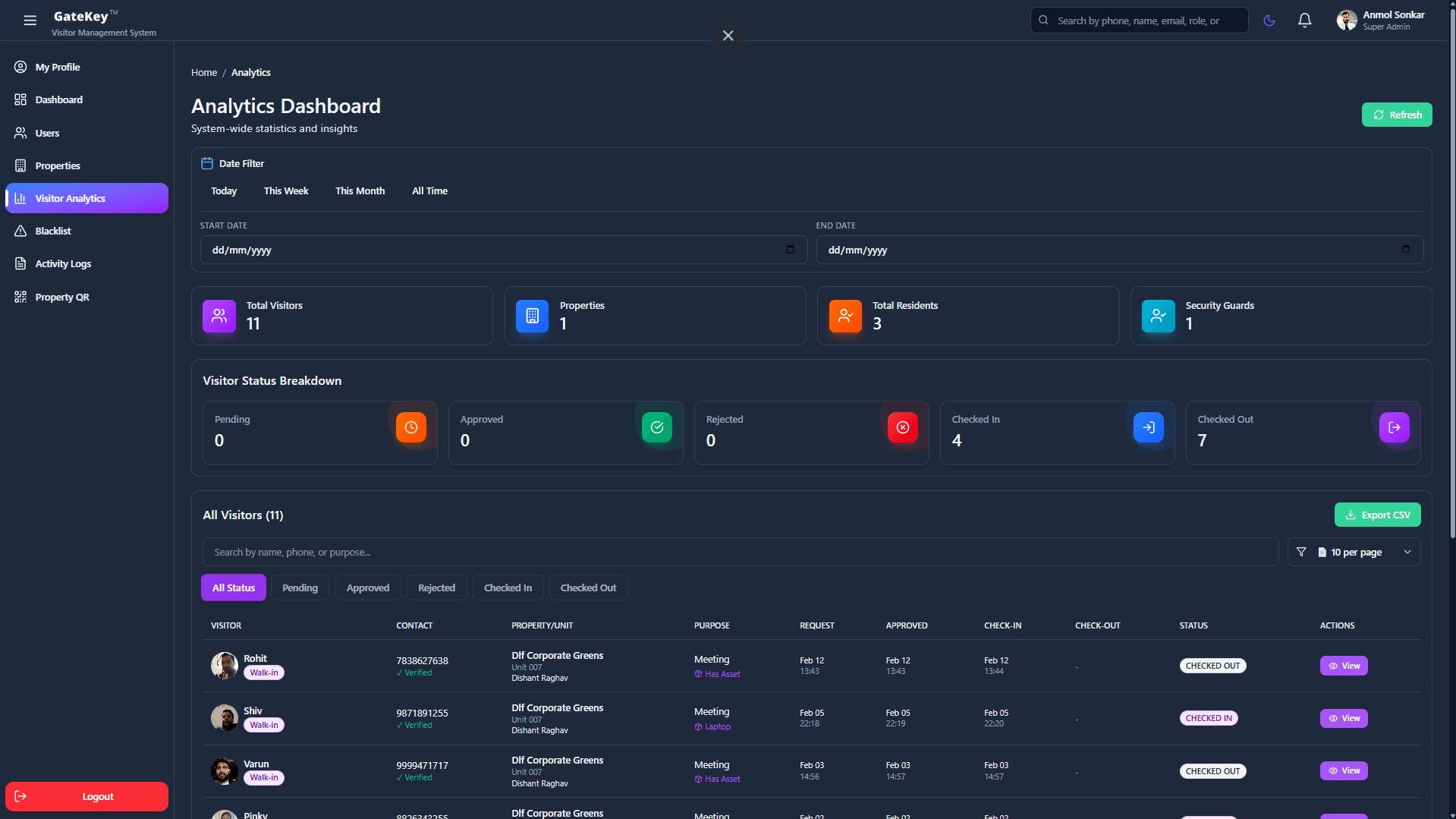1456x819 pixels.
Task: Open Anmol Sonkar profile menu
Action: [x=1380, y=20]
